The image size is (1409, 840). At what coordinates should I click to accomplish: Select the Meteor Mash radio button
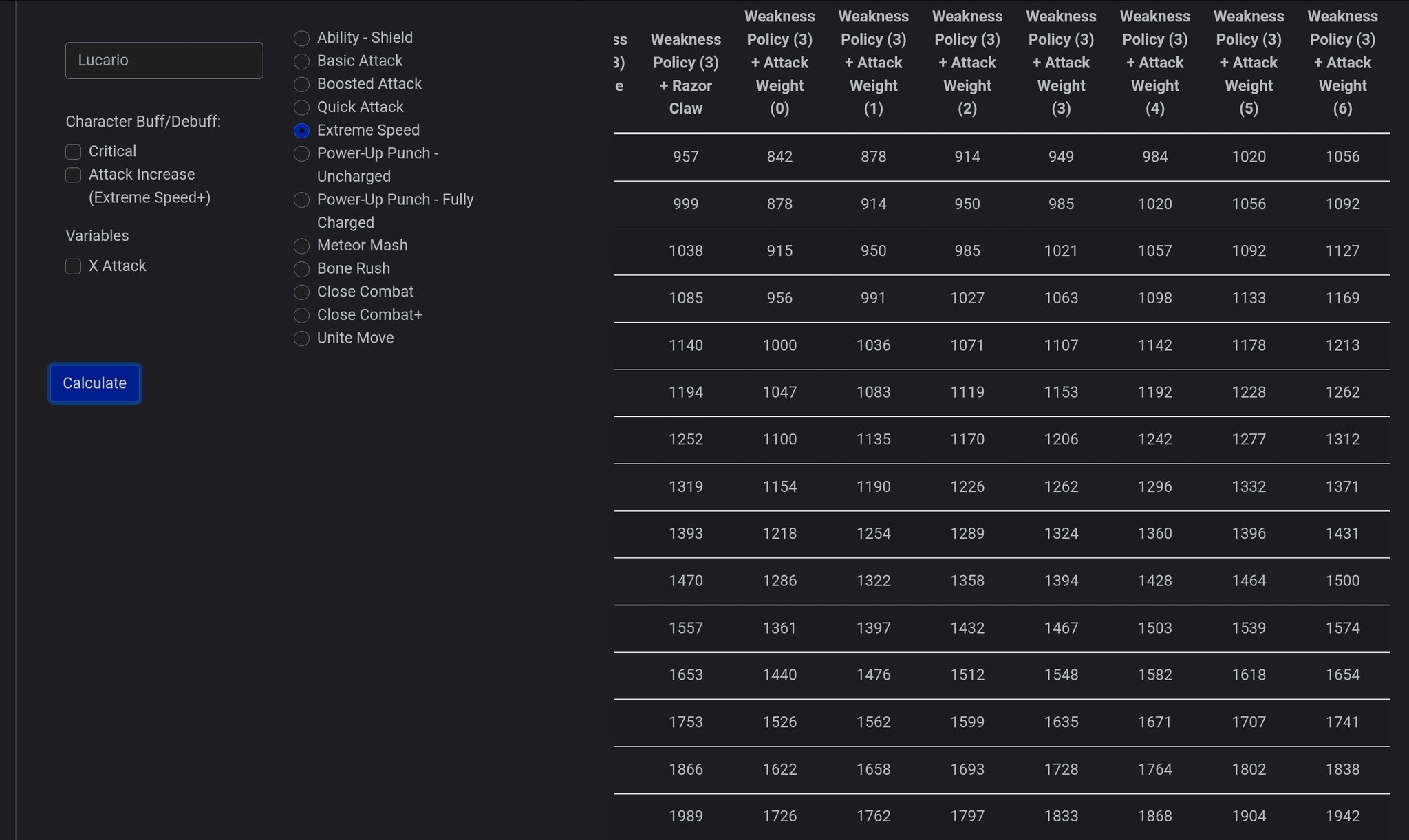click(301, 246)
